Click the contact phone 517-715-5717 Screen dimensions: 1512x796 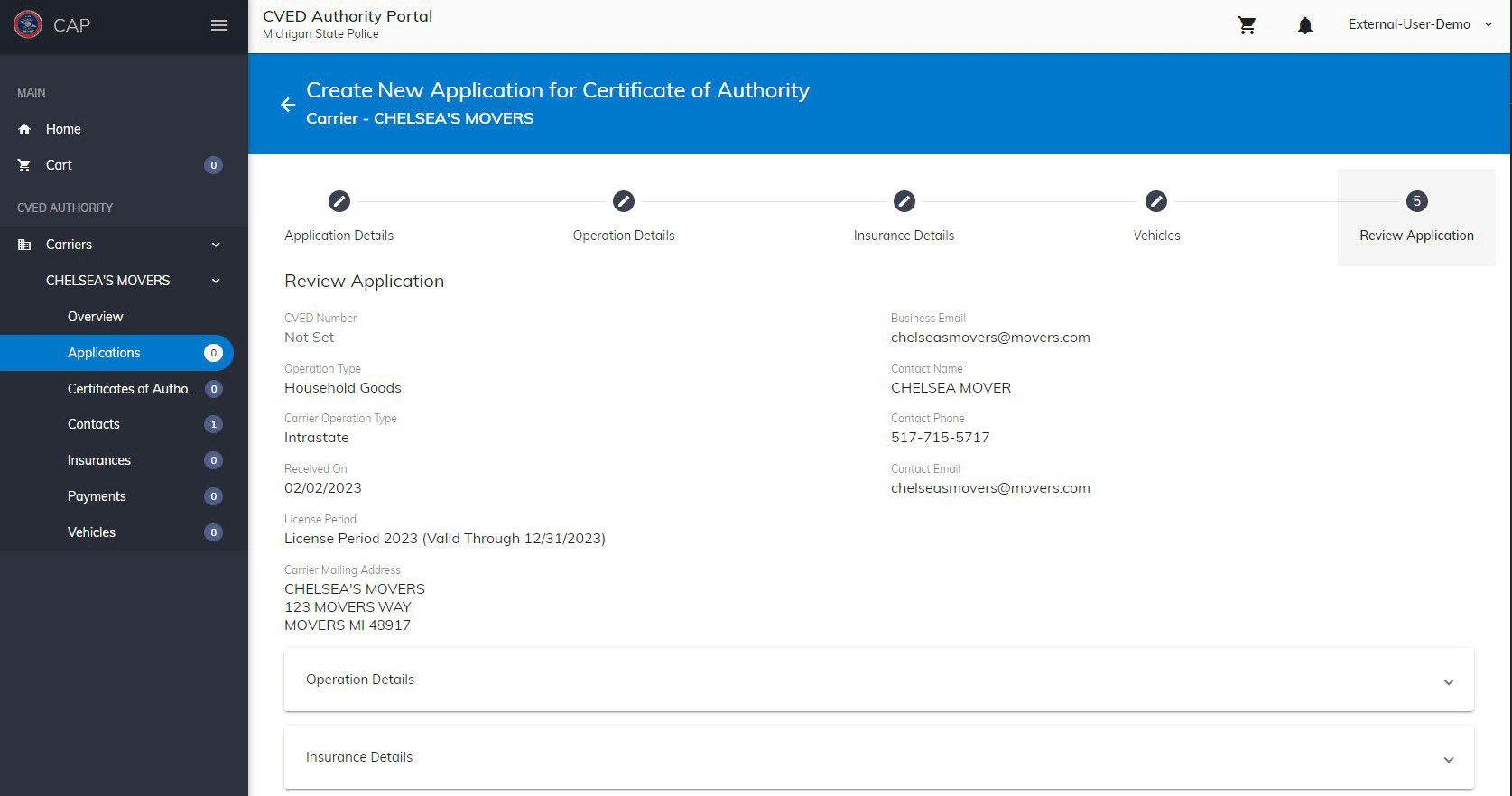pos(940,438)
